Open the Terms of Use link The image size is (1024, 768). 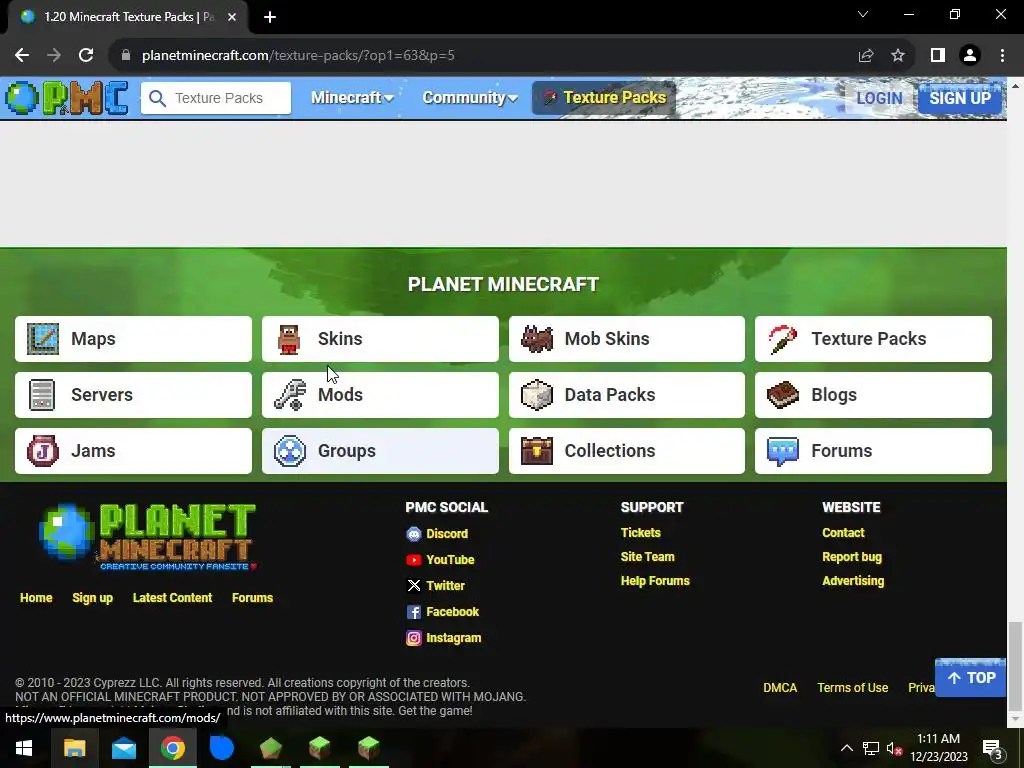[852, 688]
